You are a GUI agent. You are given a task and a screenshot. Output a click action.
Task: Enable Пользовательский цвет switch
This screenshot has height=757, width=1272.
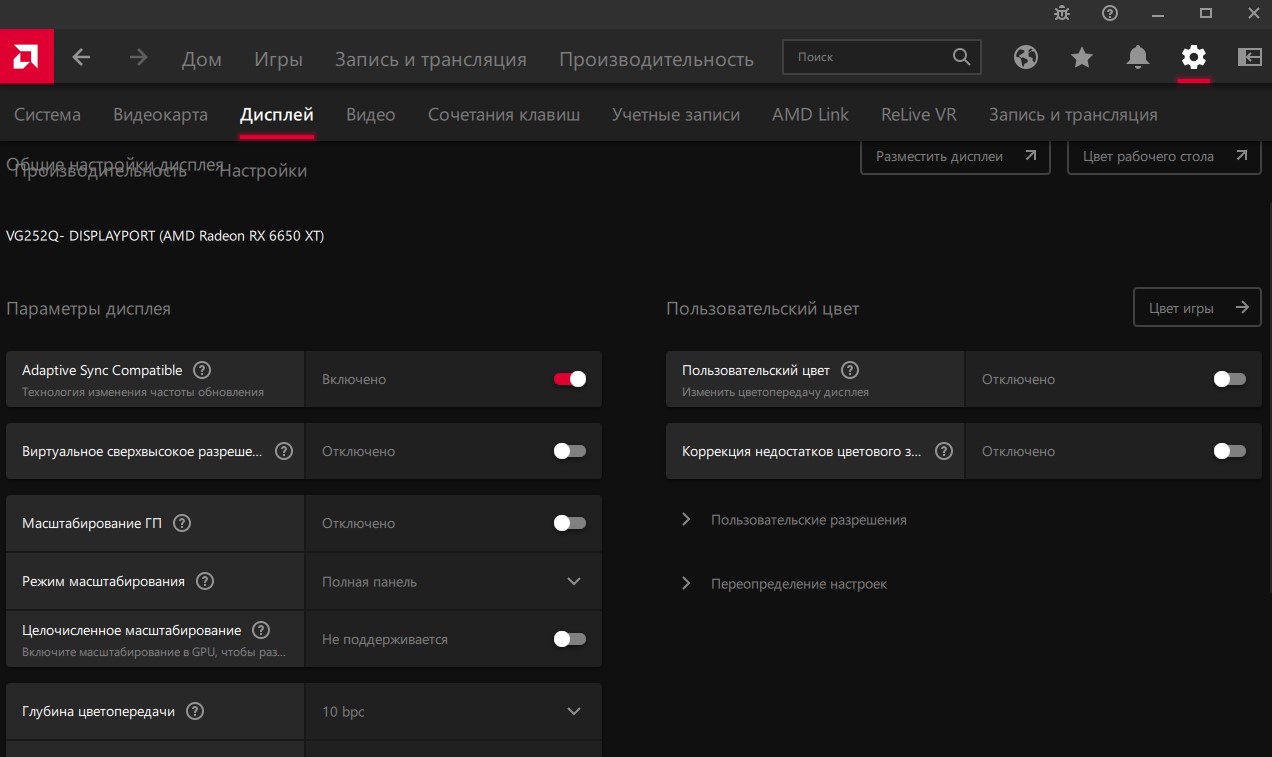click(x=1230, y=379)
